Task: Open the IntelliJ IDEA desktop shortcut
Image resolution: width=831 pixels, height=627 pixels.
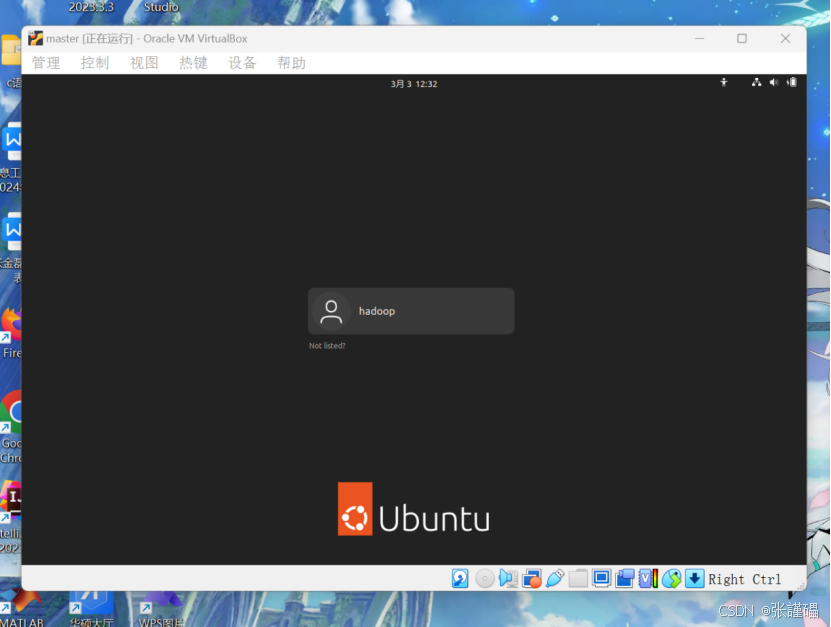Action: point(11,517)
